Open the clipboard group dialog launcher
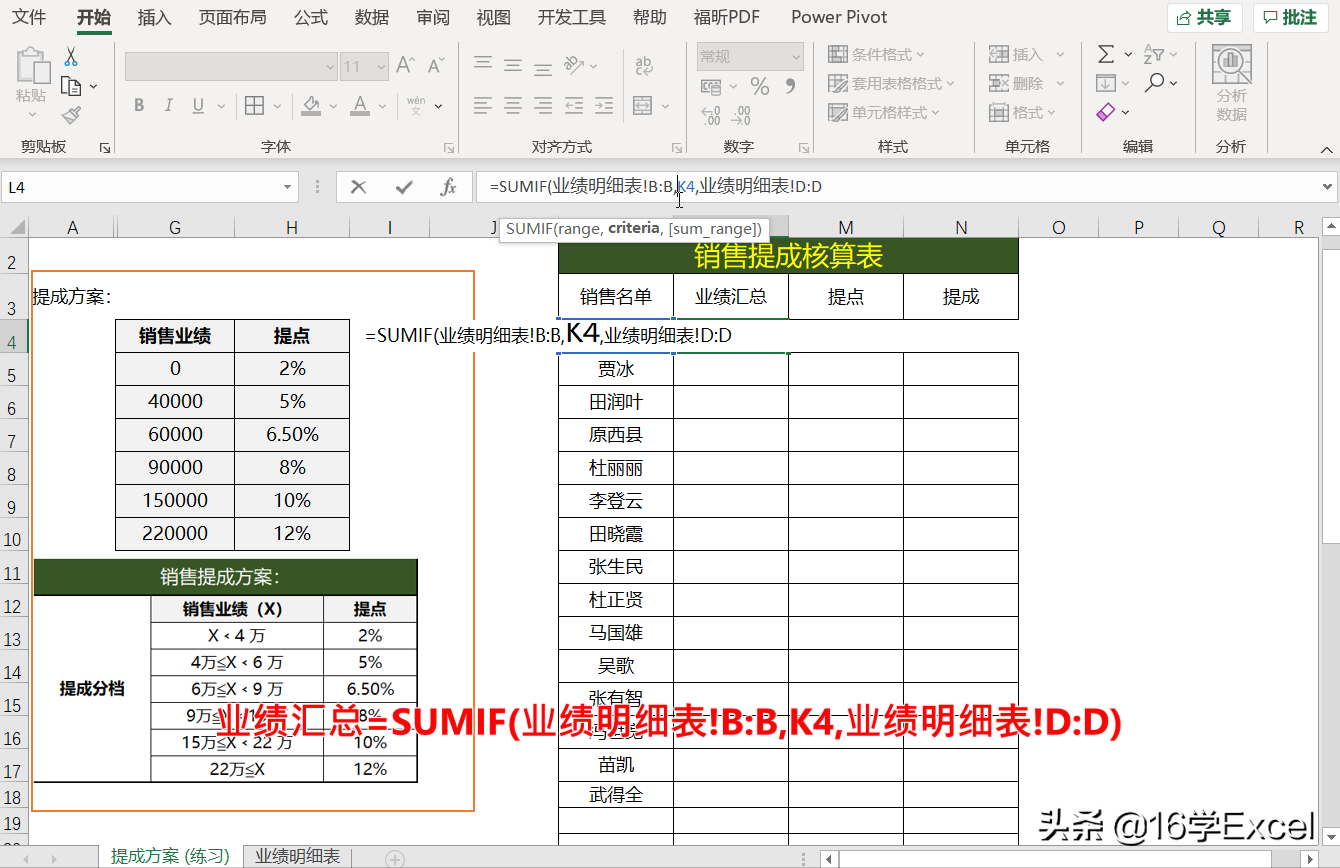The height and width of the screenshot is (868, 1340). click(x=104, y=148)
